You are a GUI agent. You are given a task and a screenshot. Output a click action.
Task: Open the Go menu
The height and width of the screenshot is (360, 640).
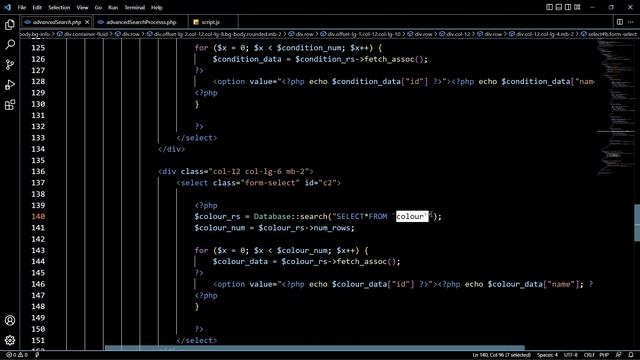coord(98,7)
